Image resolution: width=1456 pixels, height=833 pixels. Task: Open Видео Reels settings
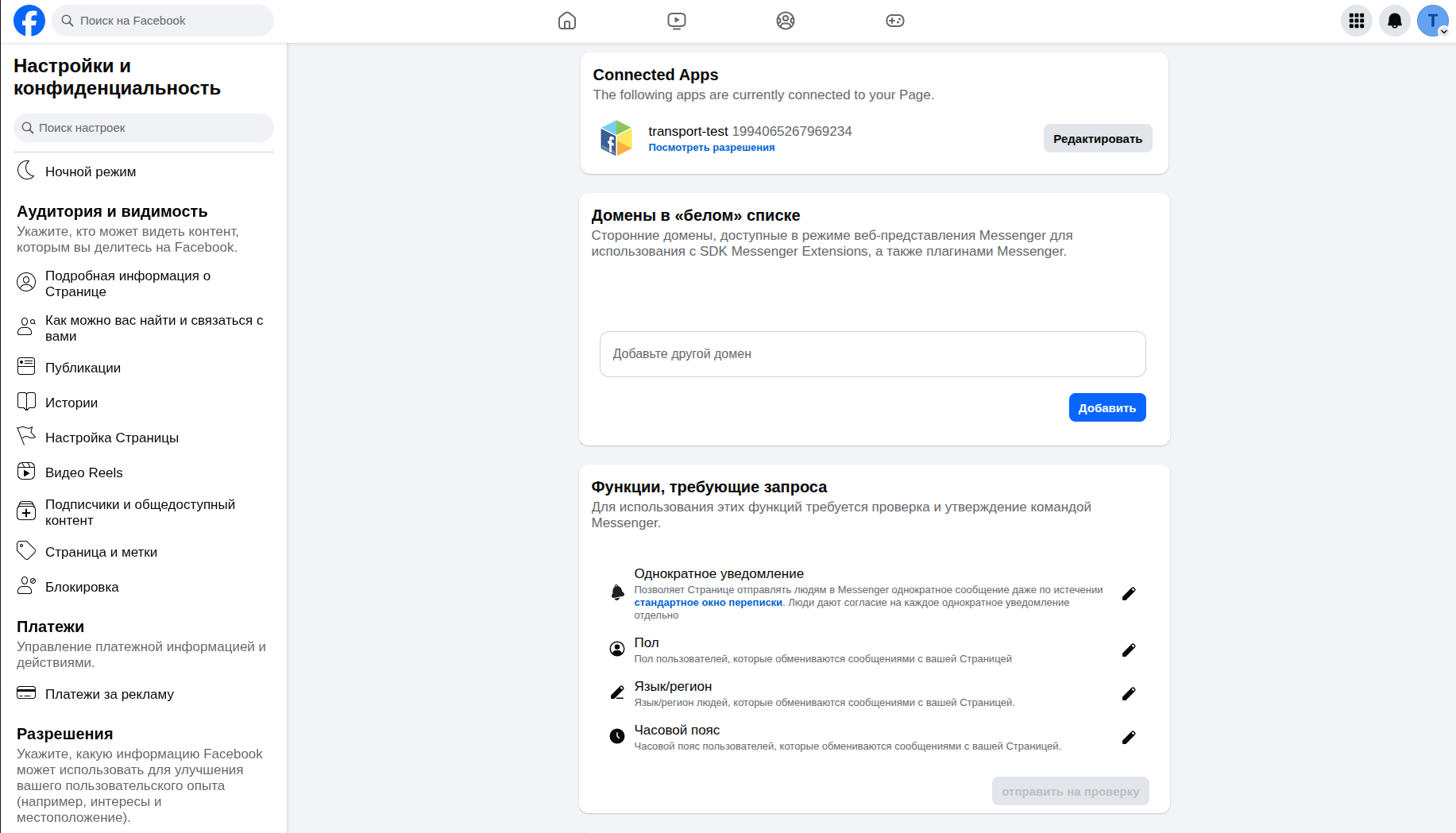(144, 472)
